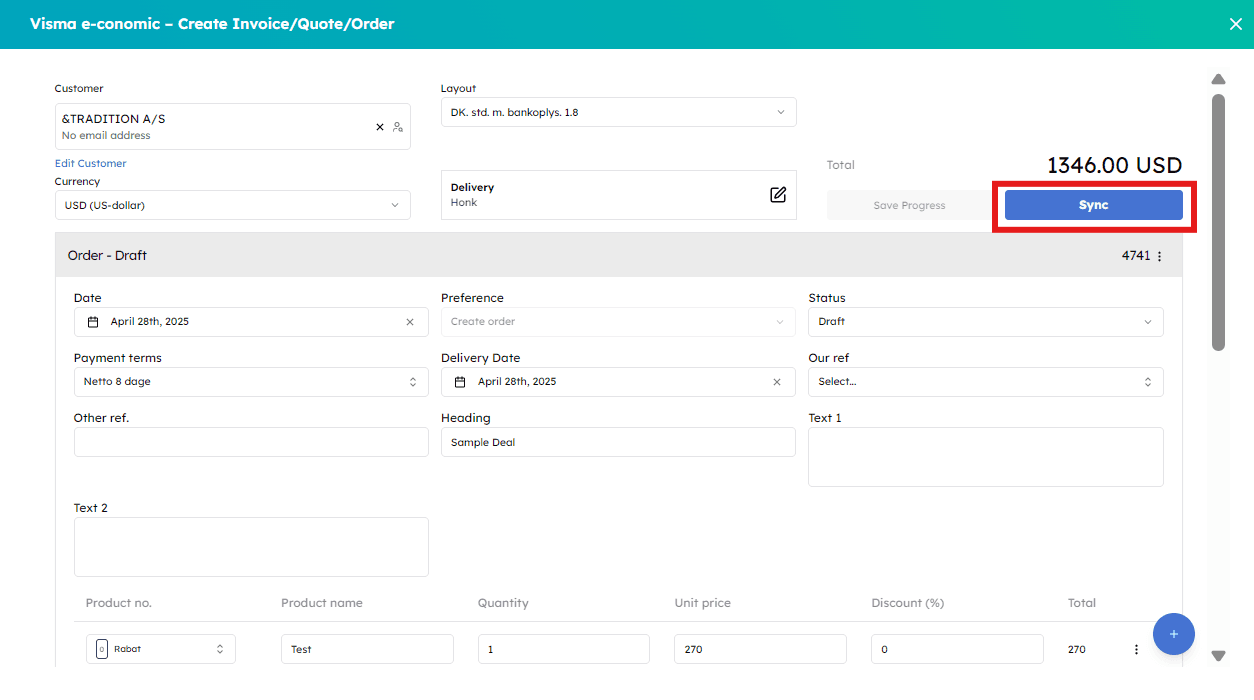The image size is (1254, 700).
Task: Click the vertical scrollbar thumb
Action: 1218,222
